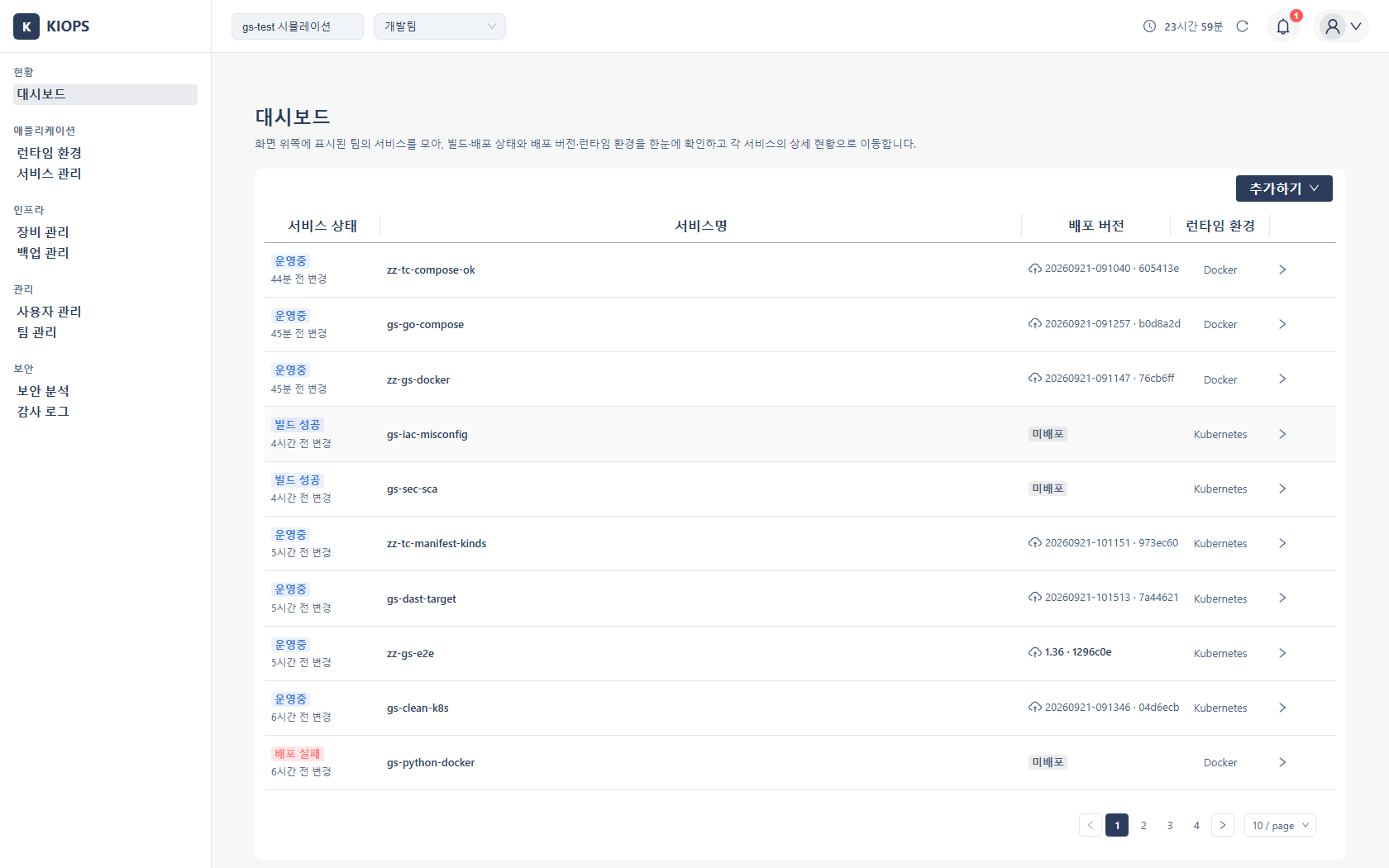Open 장비 관리 in the sidebar

point(43,232)
